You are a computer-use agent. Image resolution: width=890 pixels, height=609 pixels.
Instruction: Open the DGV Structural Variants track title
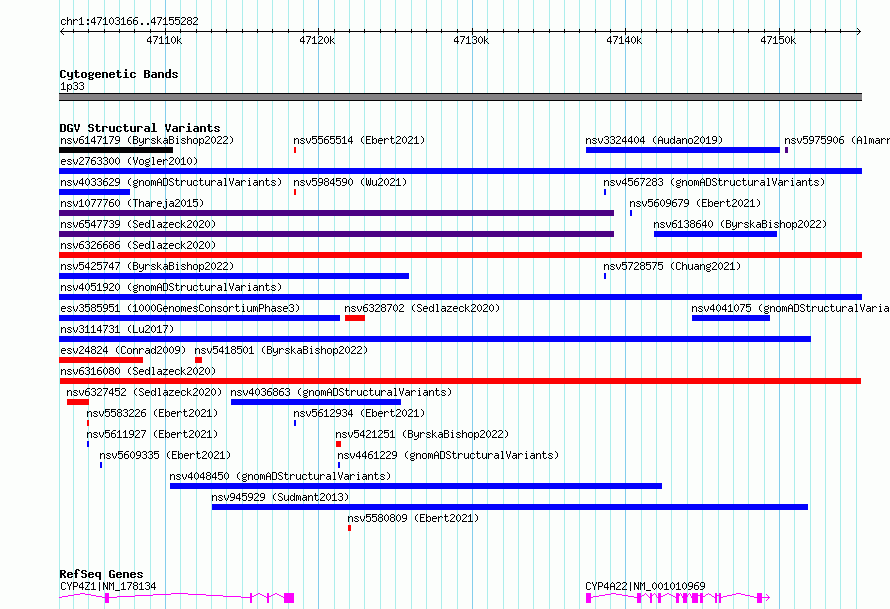(x=140, y=128)
